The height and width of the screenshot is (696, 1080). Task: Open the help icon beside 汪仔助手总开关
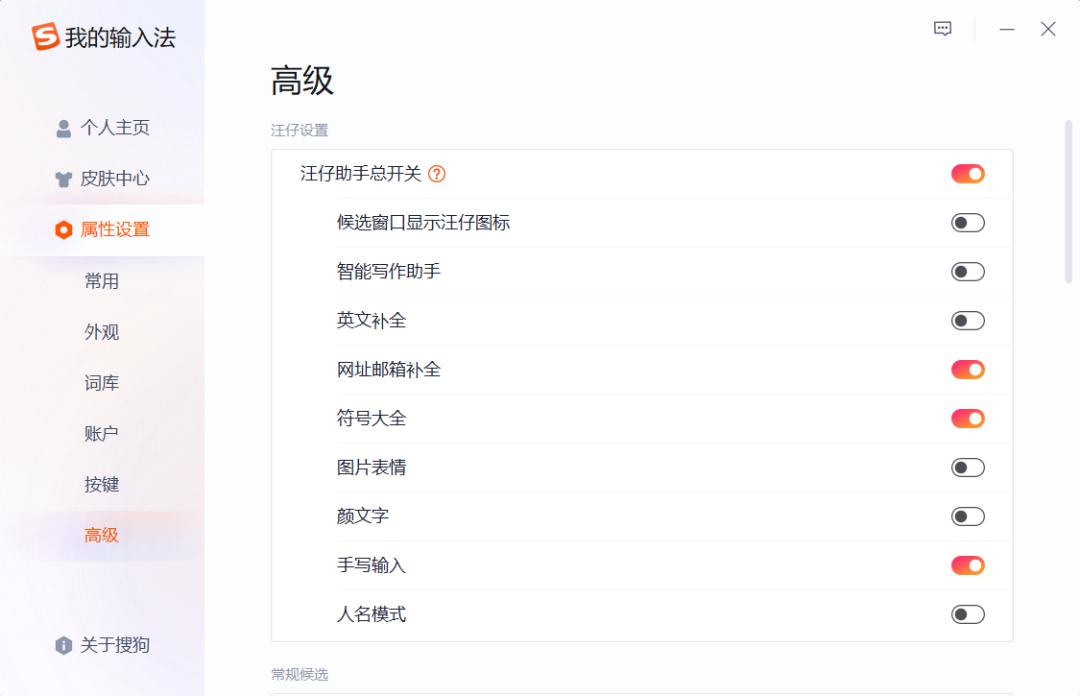[x=437, y=173]
